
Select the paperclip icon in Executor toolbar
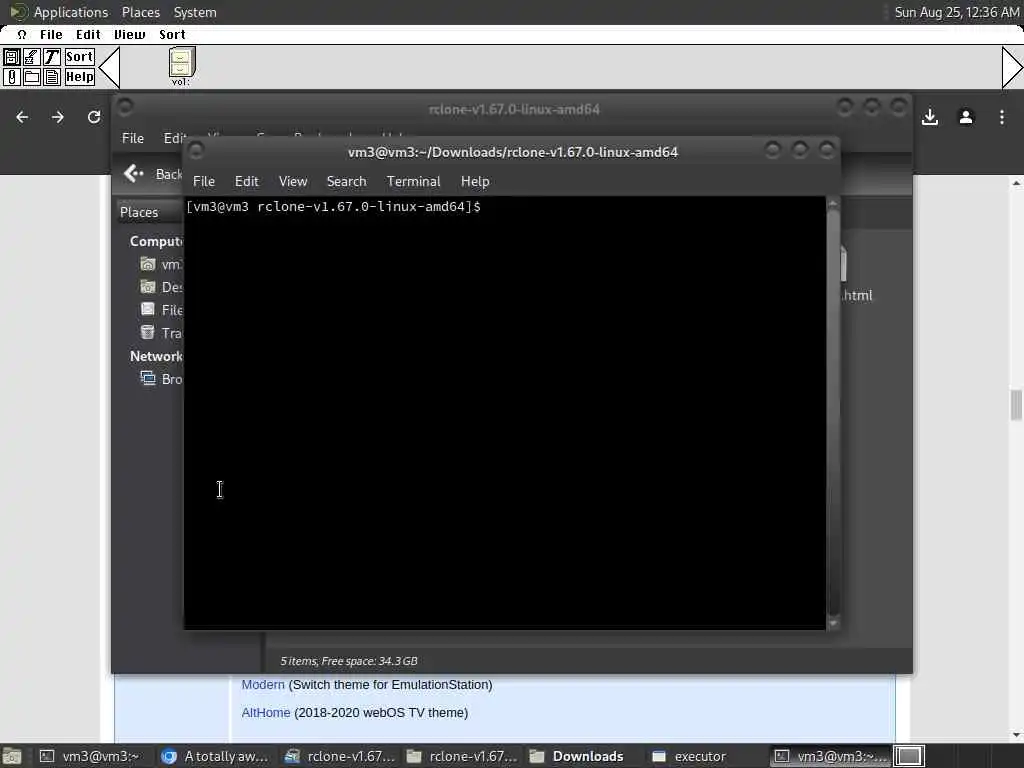click(x=11, y=77)
